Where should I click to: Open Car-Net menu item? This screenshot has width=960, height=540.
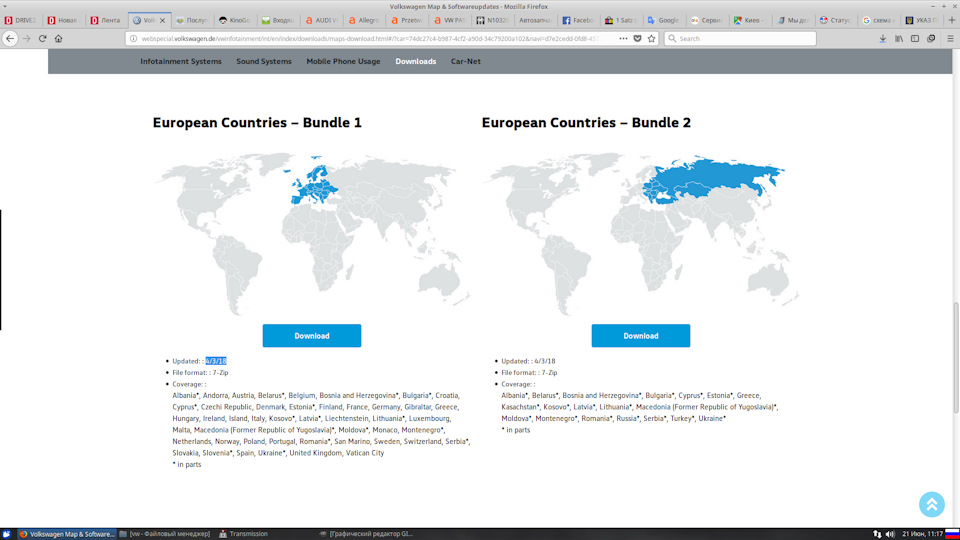point(465,61)
